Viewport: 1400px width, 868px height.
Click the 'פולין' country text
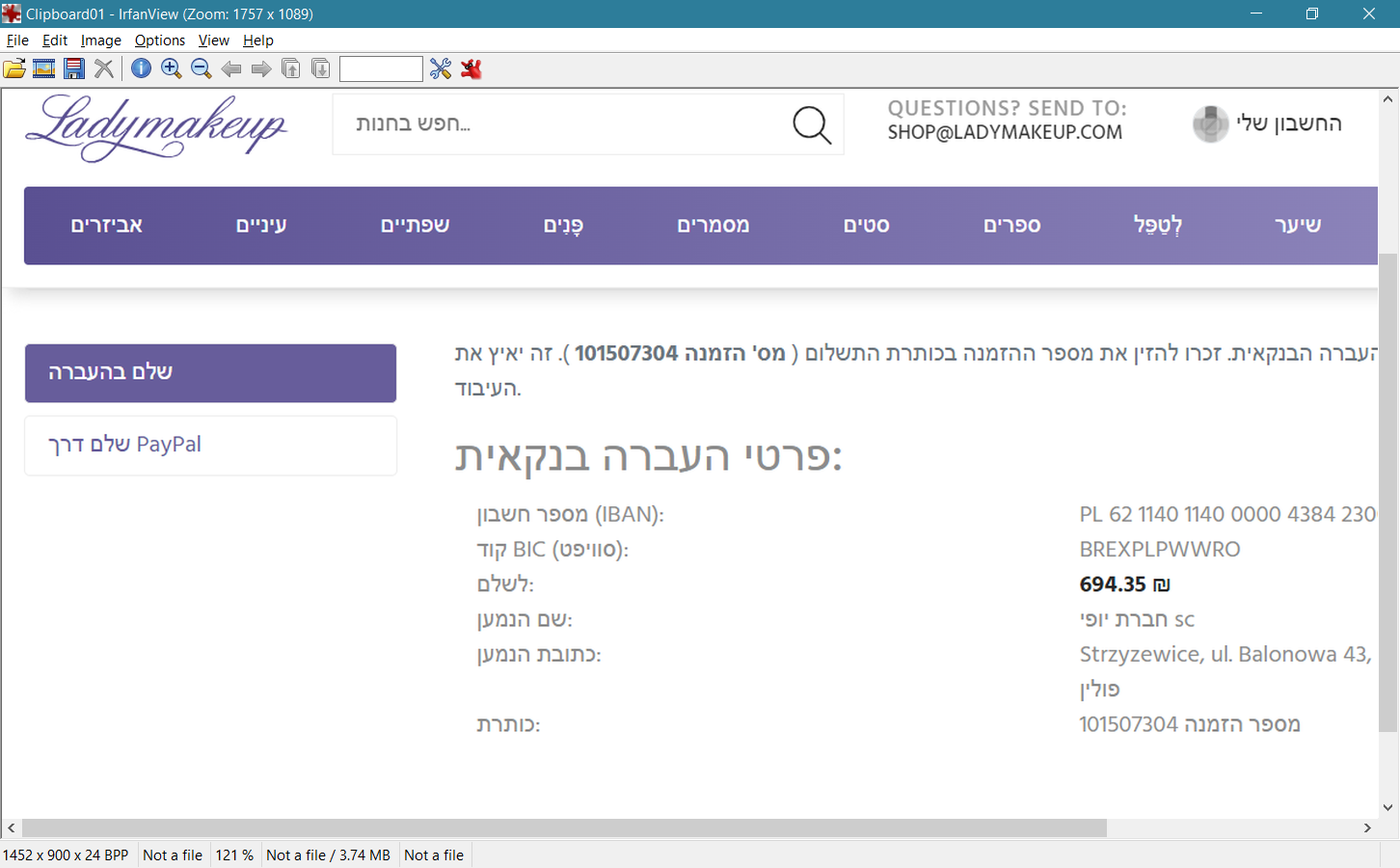pyautogui.click(x=1099, y=690)
